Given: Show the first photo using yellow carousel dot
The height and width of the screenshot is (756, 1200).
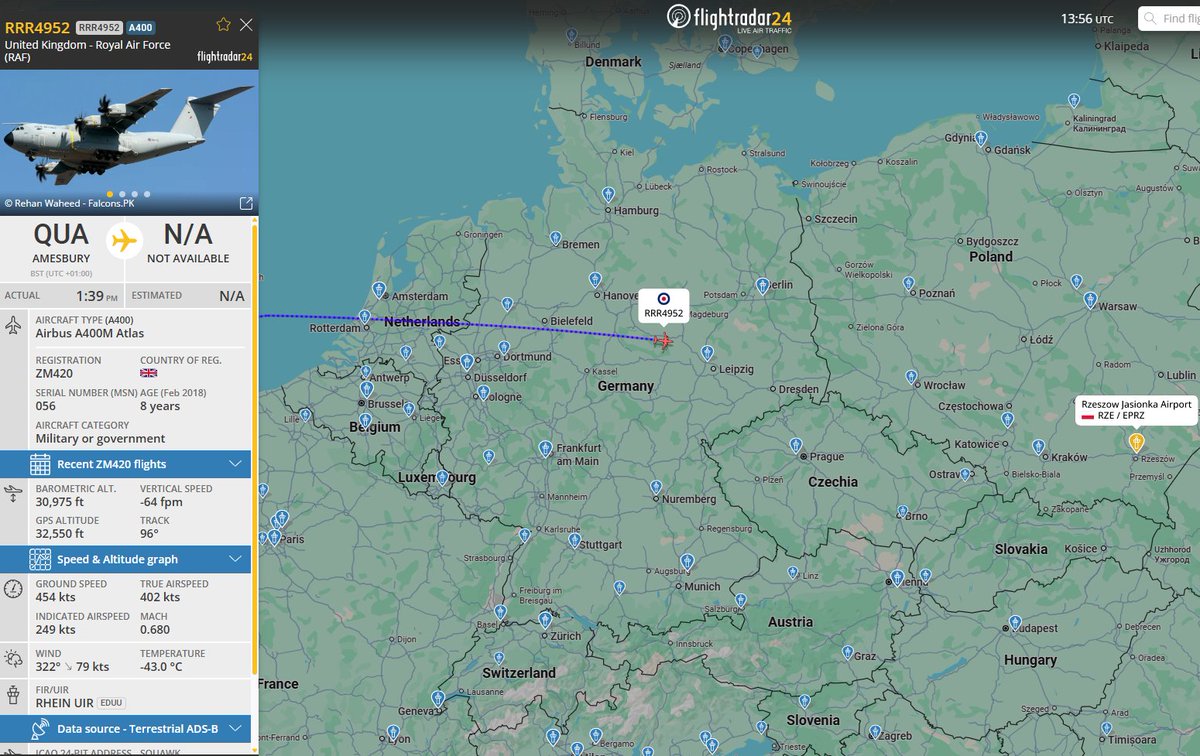Looking at the screenshot, I should (x=109, y=194).
